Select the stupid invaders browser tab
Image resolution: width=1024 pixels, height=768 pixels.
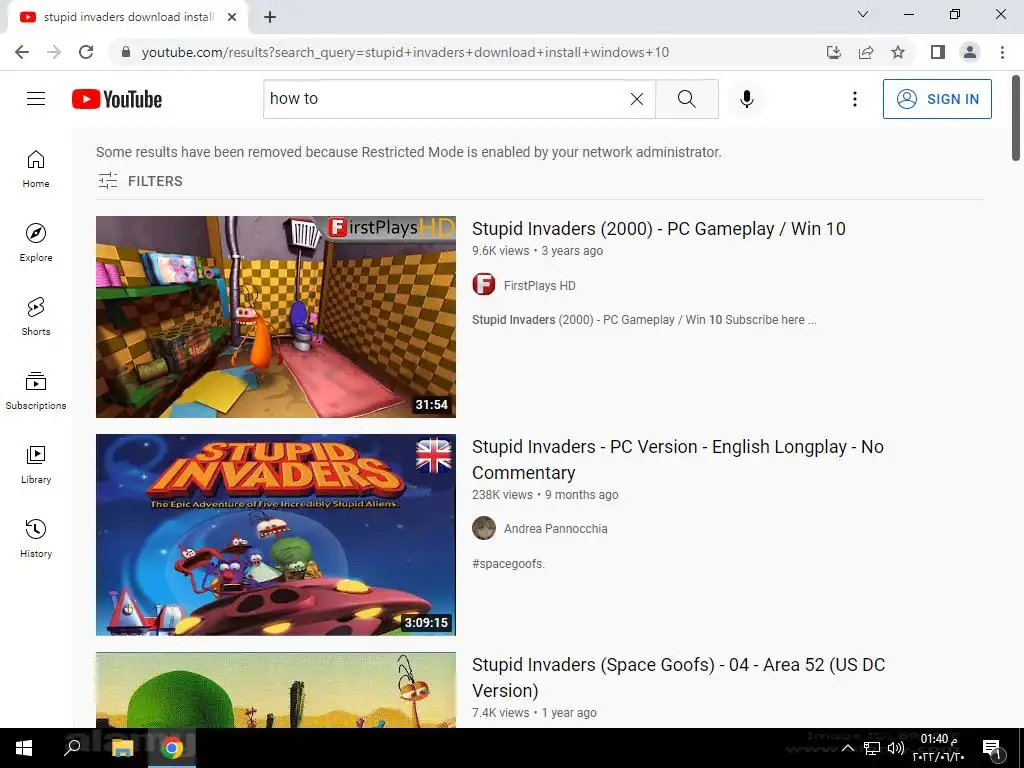[128, 17]
